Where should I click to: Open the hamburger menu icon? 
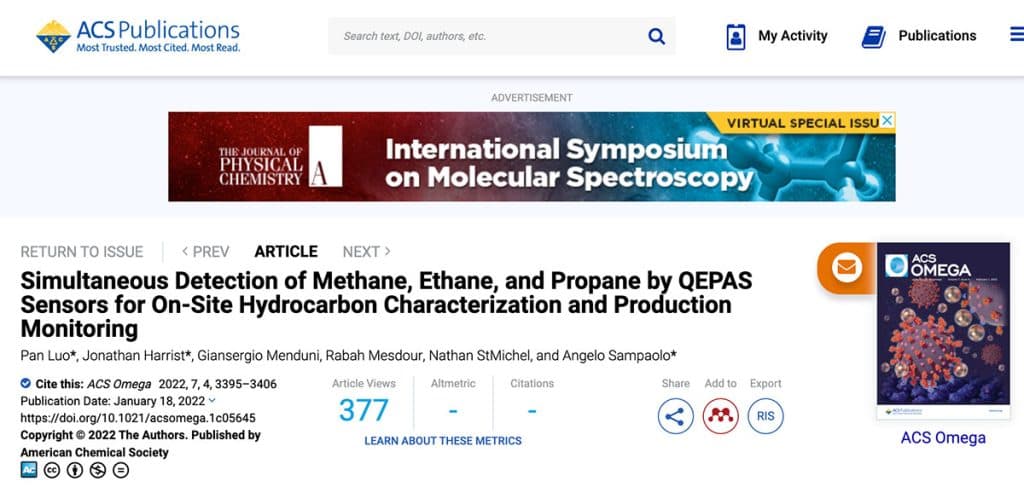pos(1016,36)
